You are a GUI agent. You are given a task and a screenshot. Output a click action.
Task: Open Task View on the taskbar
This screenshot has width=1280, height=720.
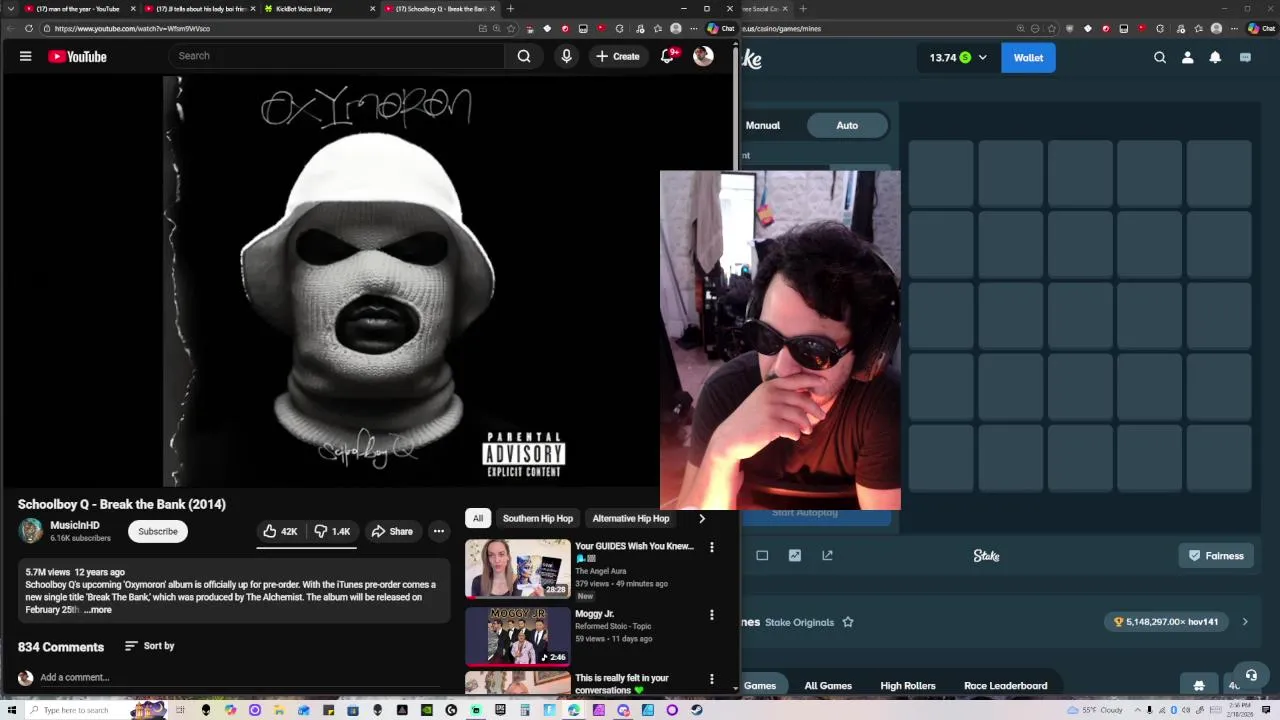pyautogui.click(x=181, y=710)
